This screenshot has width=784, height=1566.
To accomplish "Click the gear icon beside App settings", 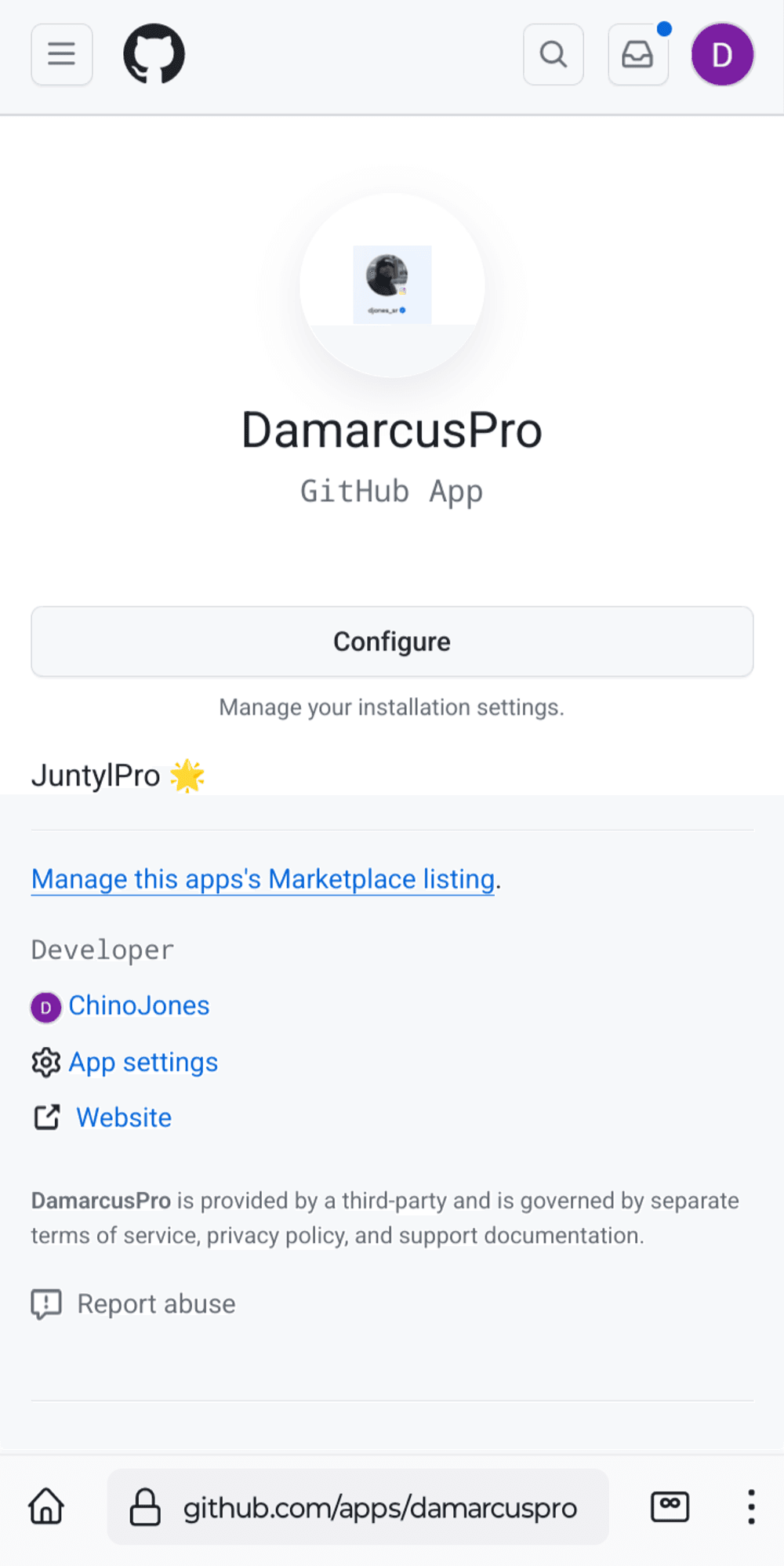I will pyautogui.click(x=46, y=1063).
